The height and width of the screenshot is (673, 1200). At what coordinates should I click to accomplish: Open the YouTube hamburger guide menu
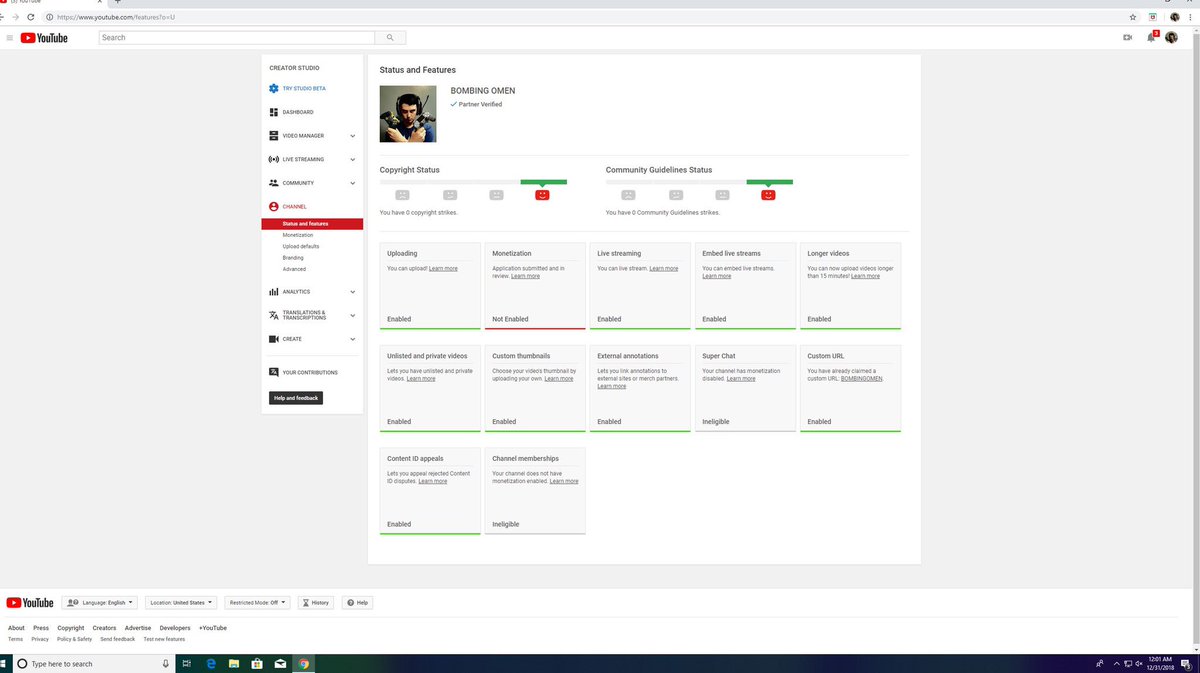point(9,38)
